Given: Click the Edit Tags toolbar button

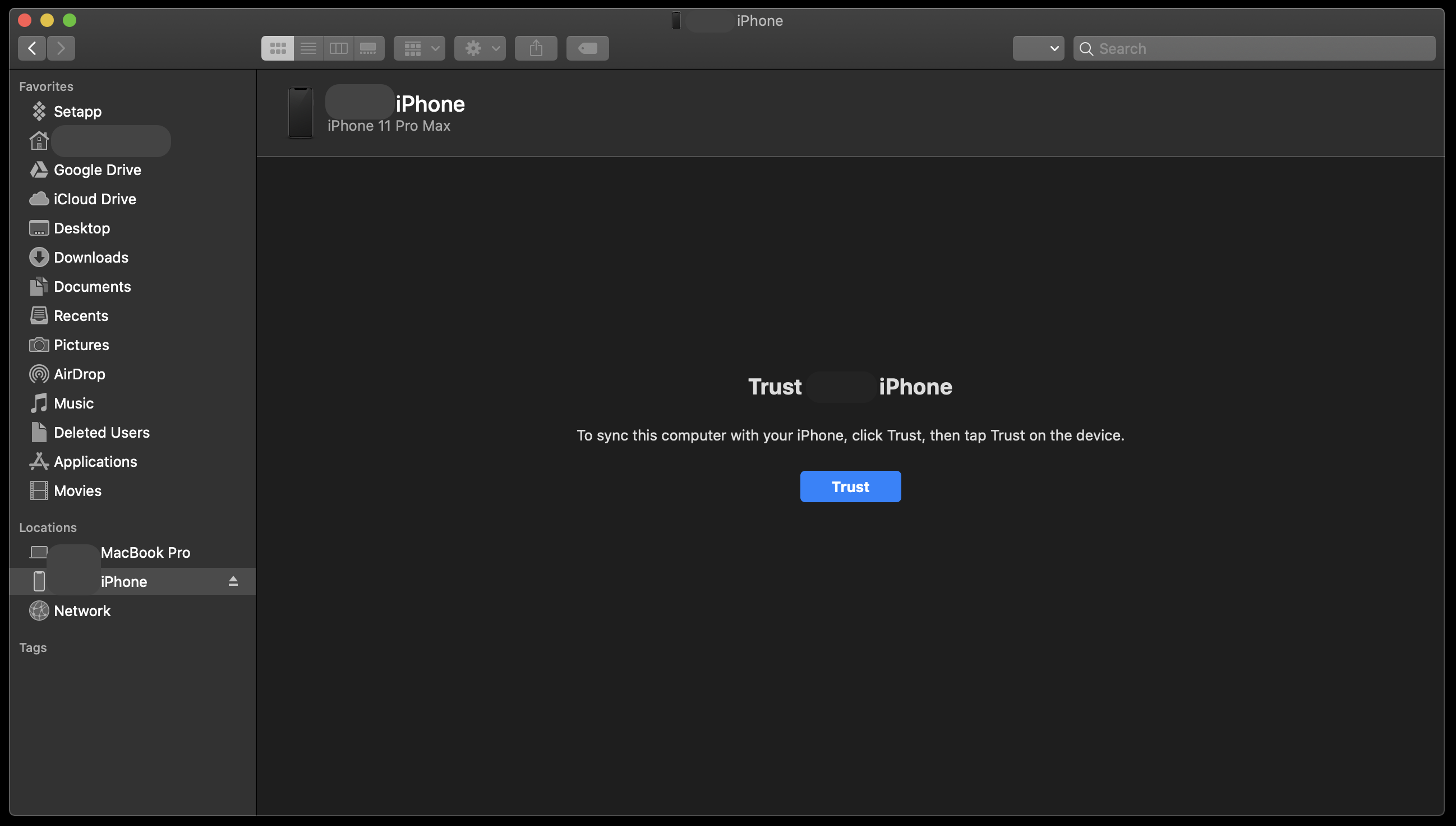Looking at the screenshot, I should (x=587, y=48).
